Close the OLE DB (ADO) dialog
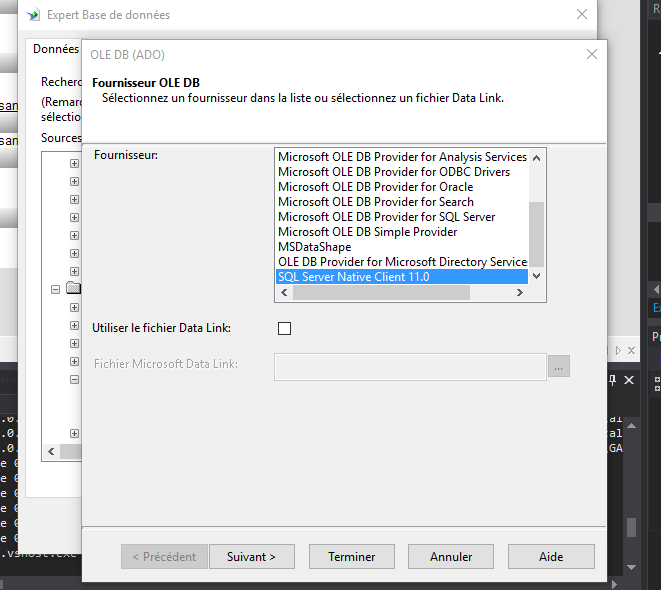The height and width of the screenshot is (590, 661). pyautogui.click(x=592, y=54)
